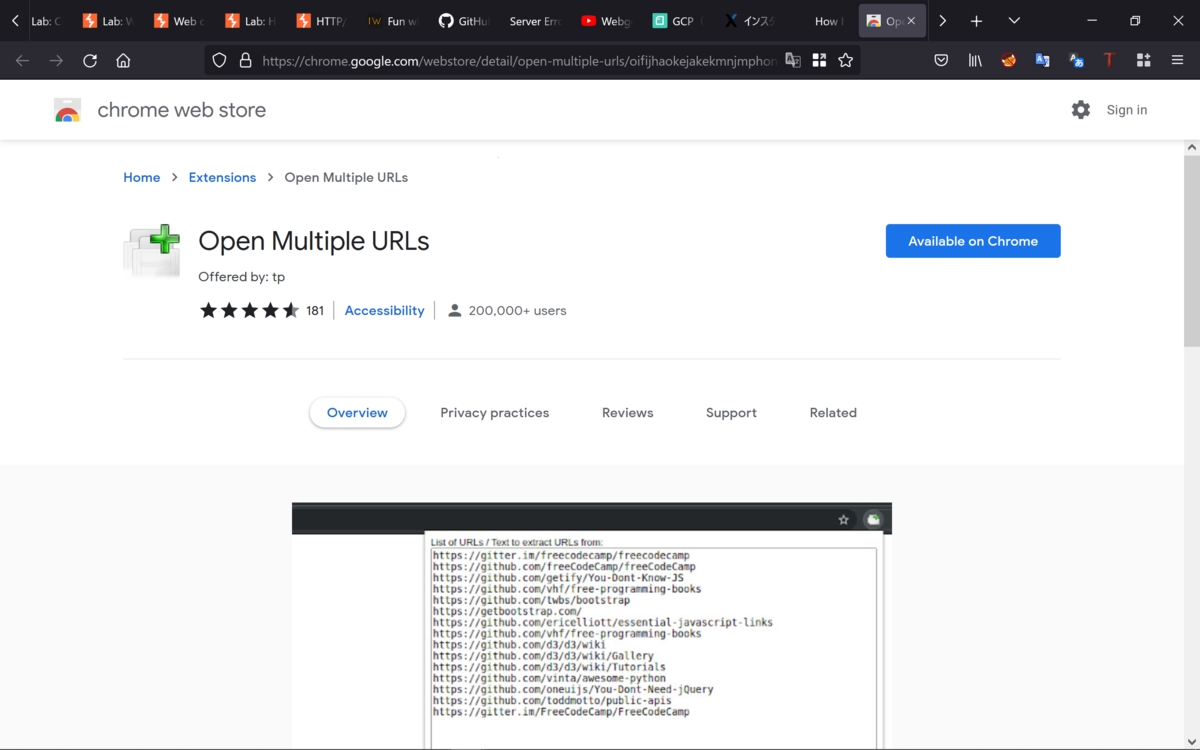Go to Home breadcrumb link

[x=141, y=177]
